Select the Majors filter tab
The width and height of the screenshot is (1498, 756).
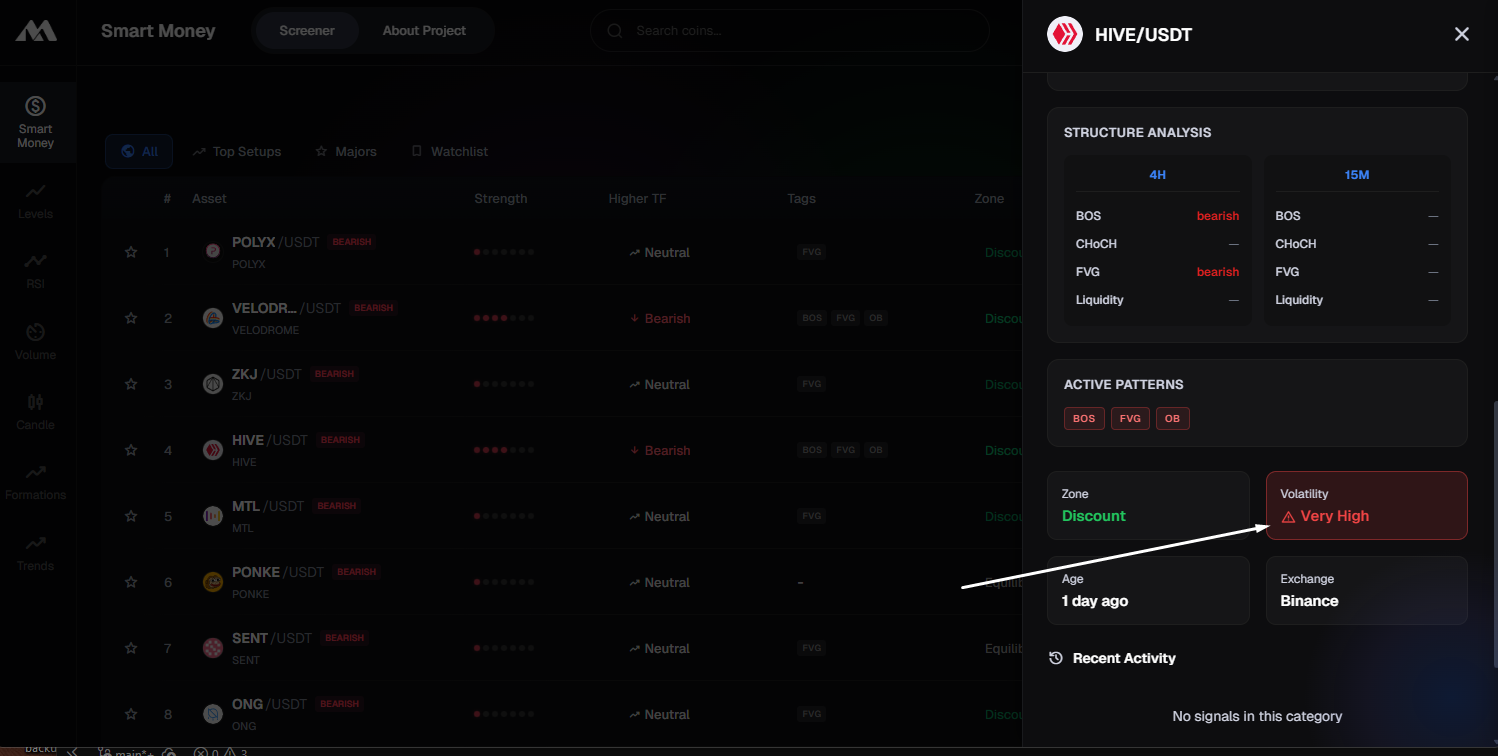coord(346,152)
